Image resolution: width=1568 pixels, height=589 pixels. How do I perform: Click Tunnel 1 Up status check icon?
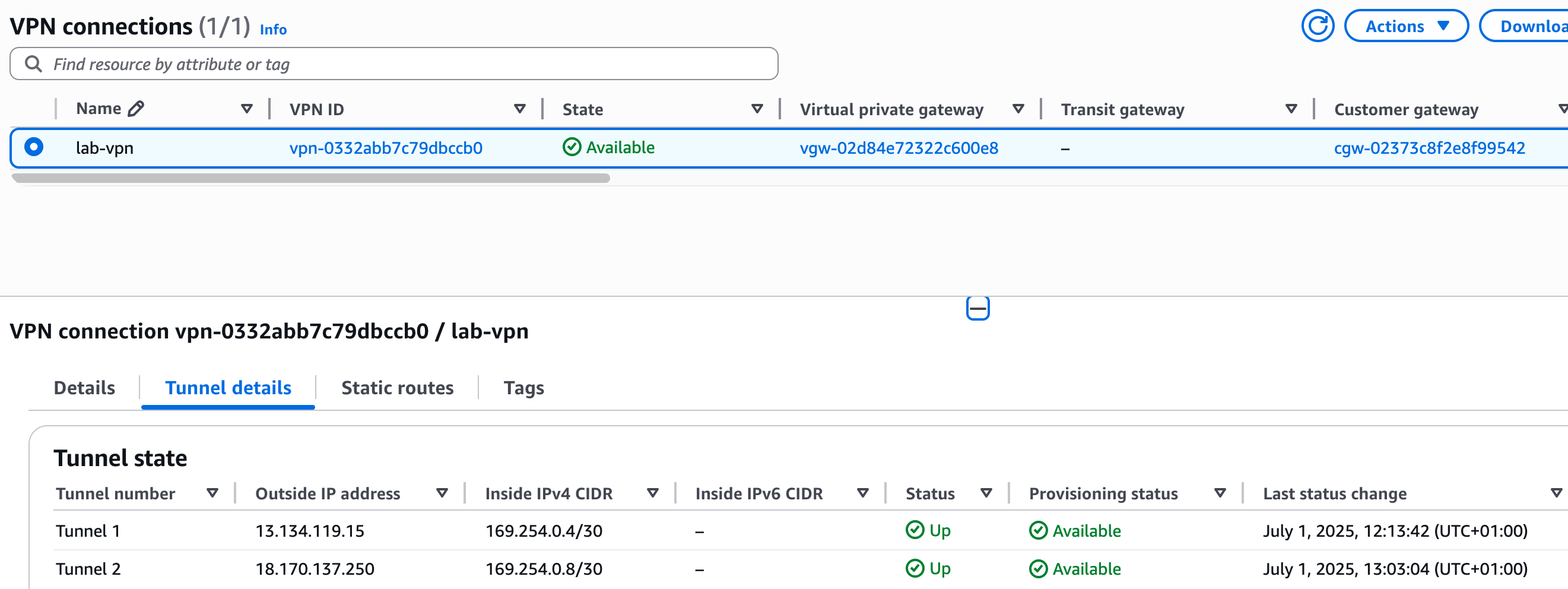[x=914, y=530]
